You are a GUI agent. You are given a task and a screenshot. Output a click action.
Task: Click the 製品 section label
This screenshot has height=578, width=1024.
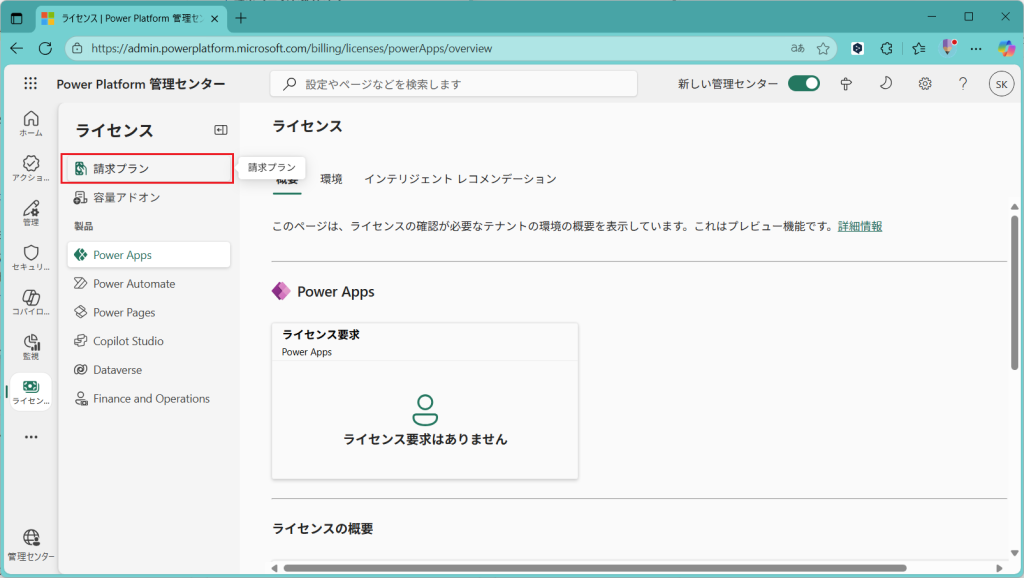(x=84, y=226)
